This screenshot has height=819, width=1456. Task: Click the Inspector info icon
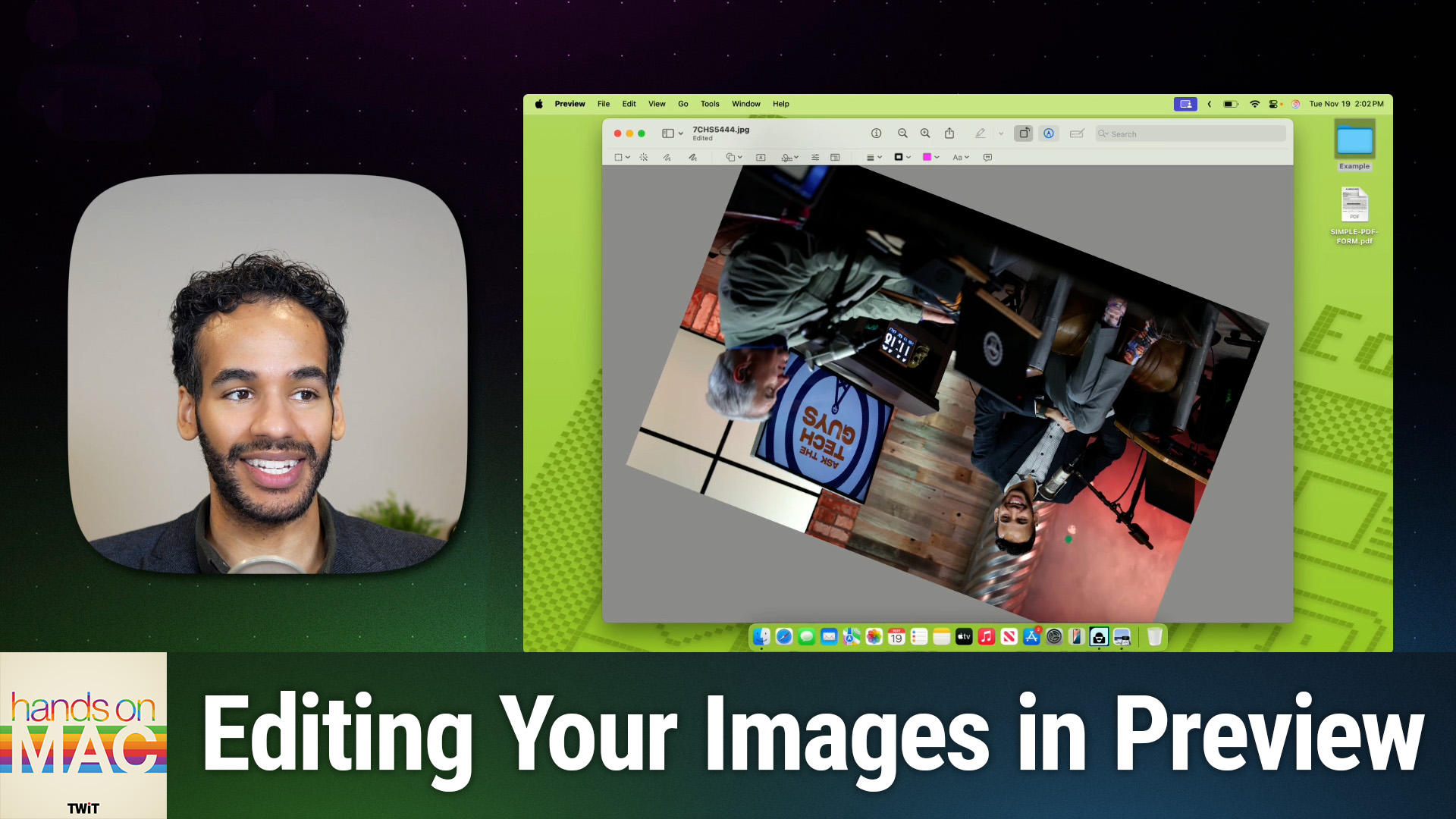(876, 133)
